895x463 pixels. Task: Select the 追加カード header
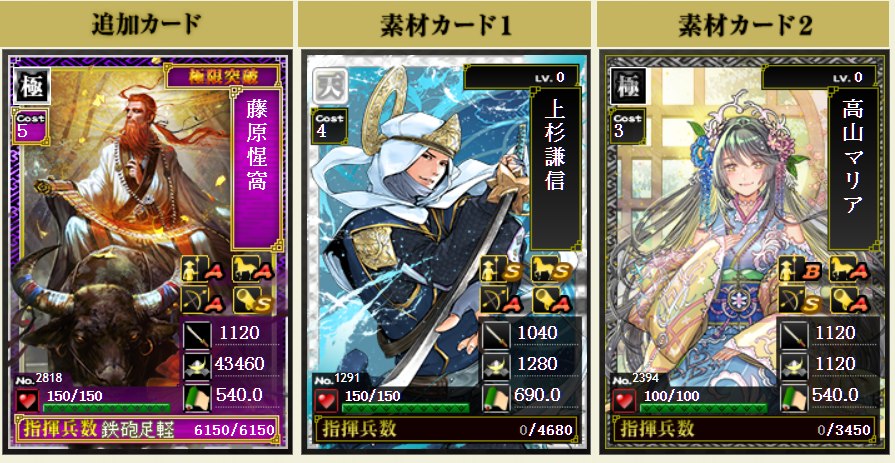coord(147,25)
